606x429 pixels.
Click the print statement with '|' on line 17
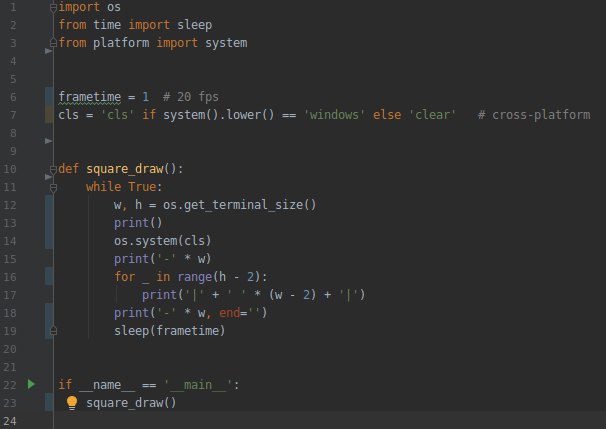(254, 295)
